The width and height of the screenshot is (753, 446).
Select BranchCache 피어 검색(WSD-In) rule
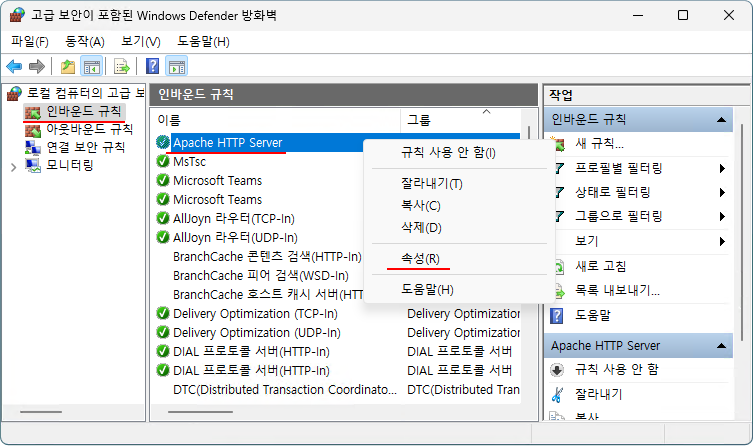(x=261, y=276)
